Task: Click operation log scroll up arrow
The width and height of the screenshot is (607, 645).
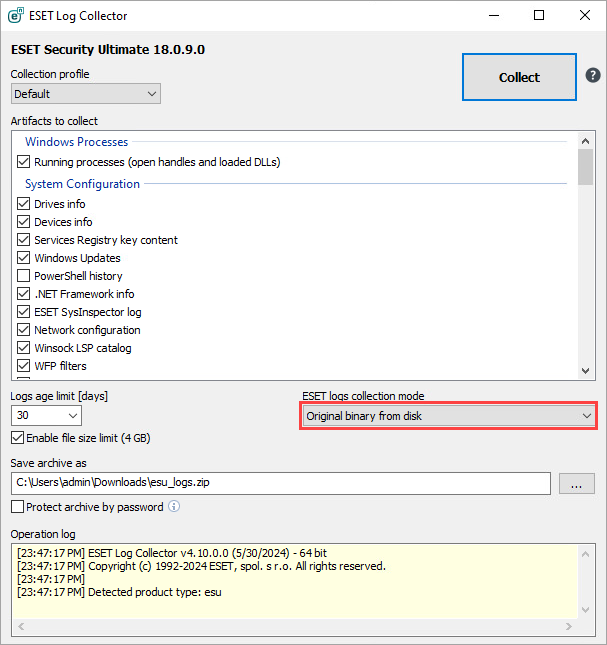Action: point(586,554)
